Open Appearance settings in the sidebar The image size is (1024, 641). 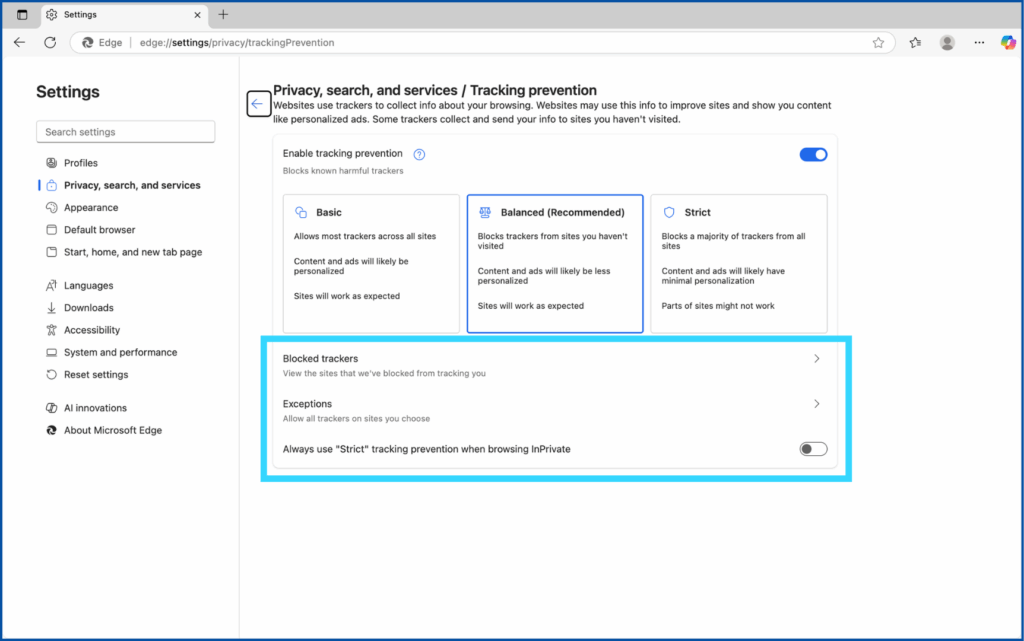91,208
